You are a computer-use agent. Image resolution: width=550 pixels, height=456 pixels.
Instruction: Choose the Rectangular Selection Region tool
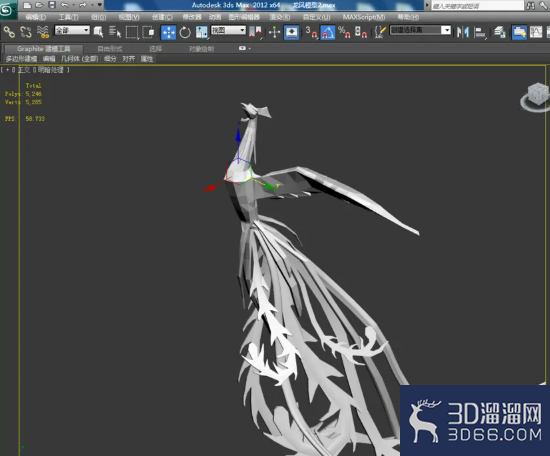point(132,32)
